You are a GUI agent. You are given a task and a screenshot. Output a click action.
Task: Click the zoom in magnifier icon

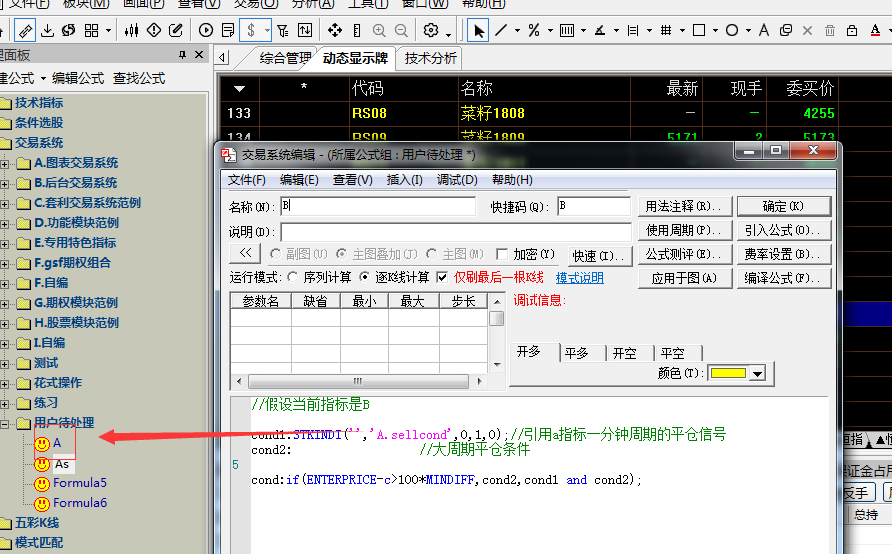click(379, 30)
